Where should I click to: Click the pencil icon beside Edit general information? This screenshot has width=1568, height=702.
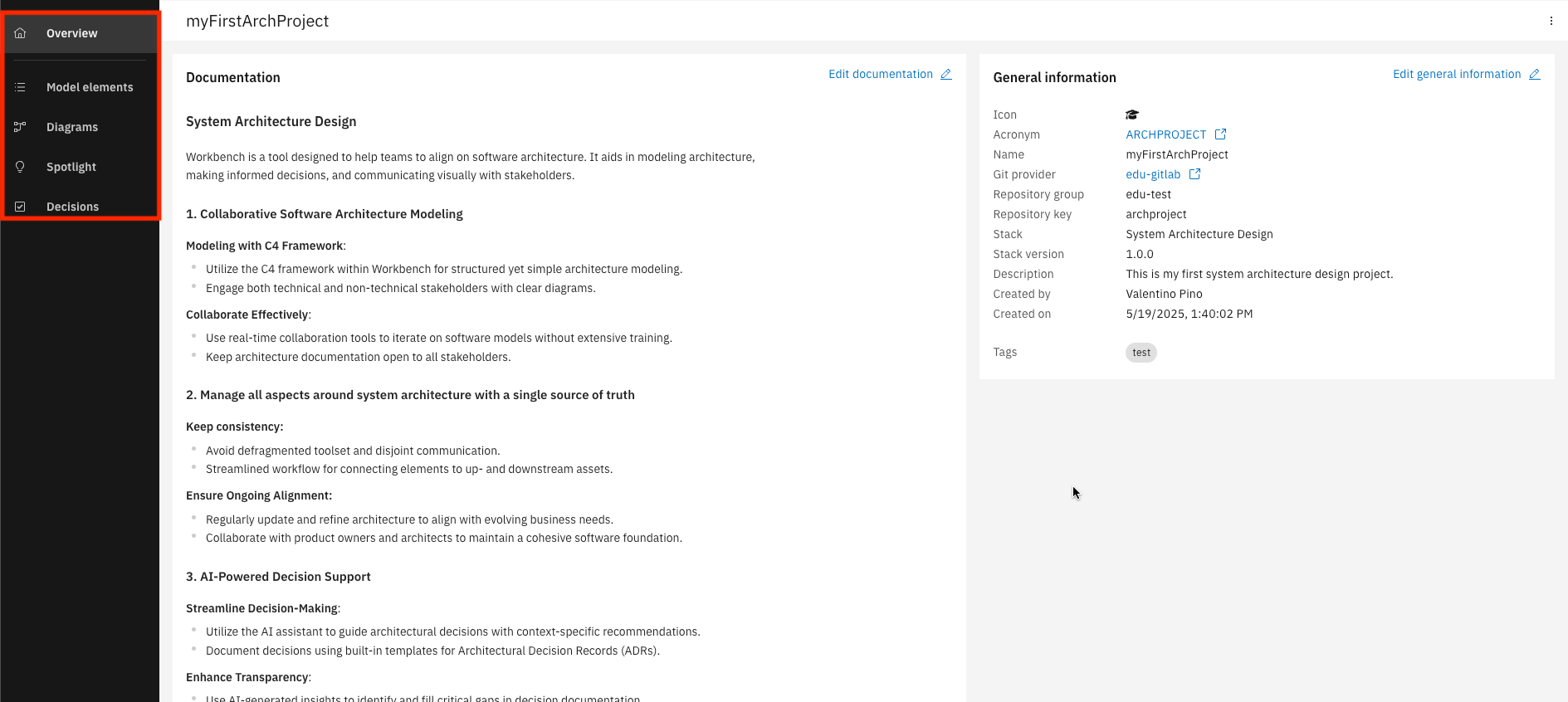click(1534, 74)
